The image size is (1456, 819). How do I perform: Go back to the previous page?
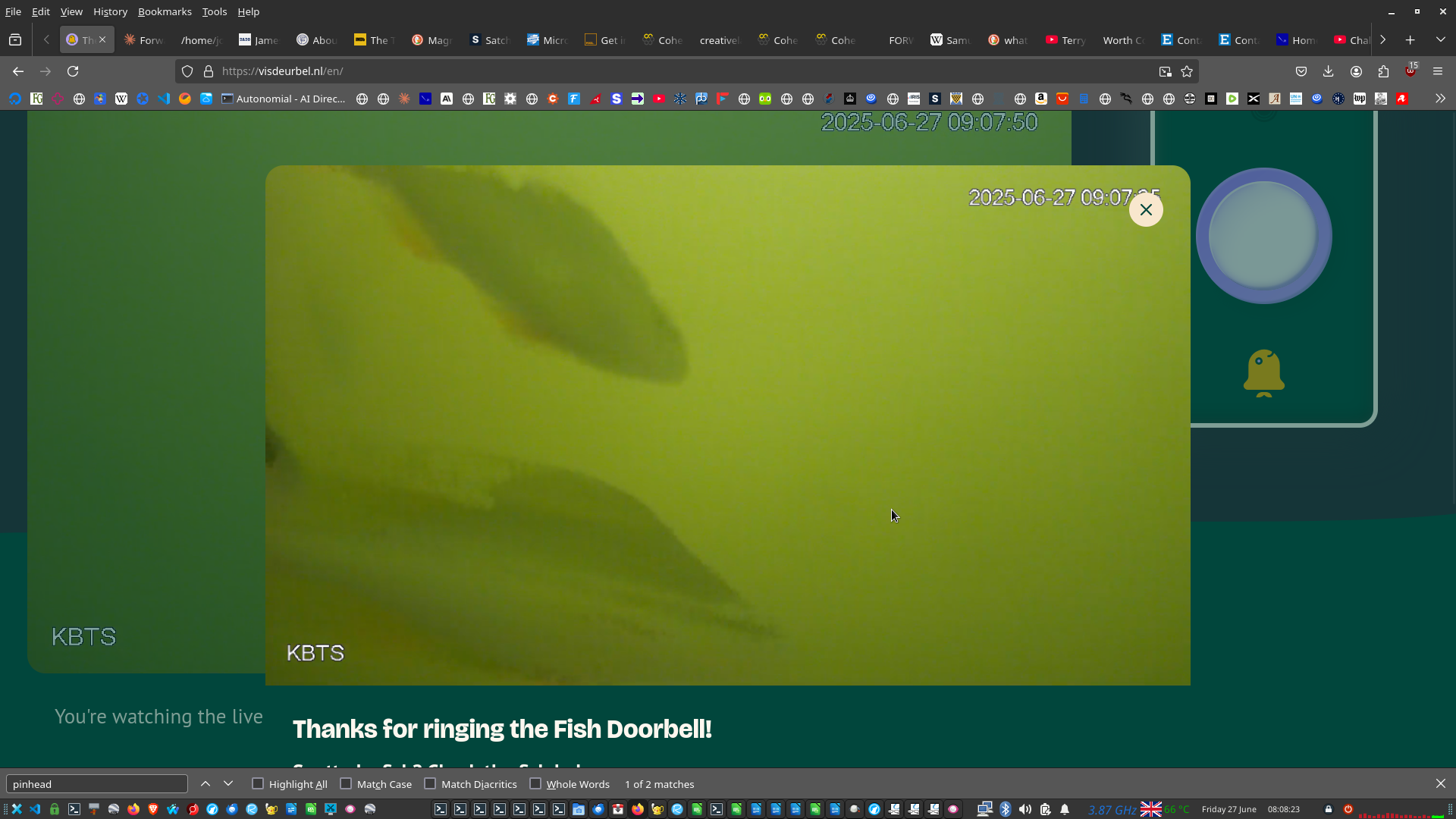(x=18, y=71)
